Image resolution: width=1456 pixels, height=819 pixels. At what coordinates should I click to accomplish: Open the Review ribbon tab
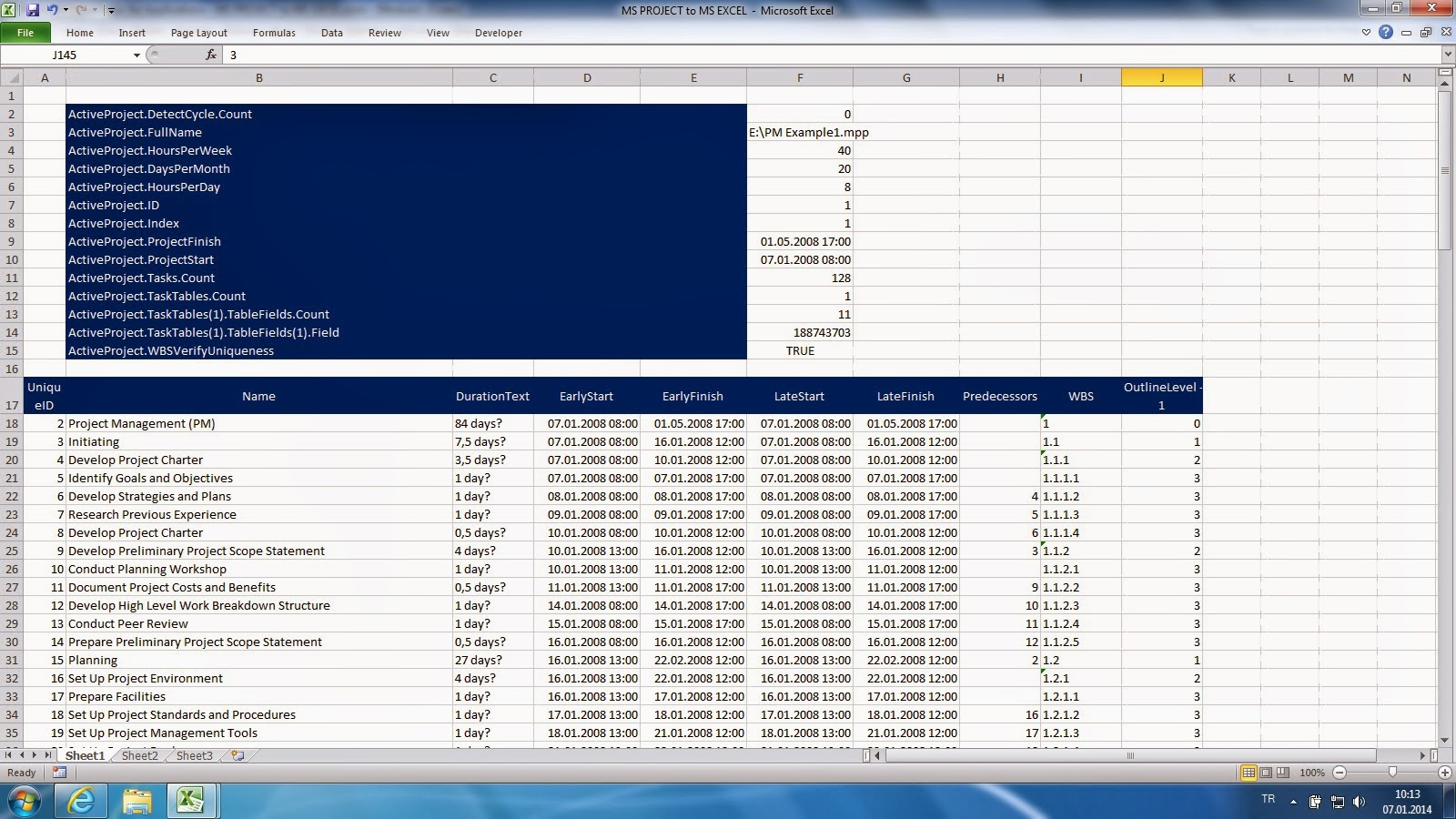pyautogui.click(x=385, y=33)
